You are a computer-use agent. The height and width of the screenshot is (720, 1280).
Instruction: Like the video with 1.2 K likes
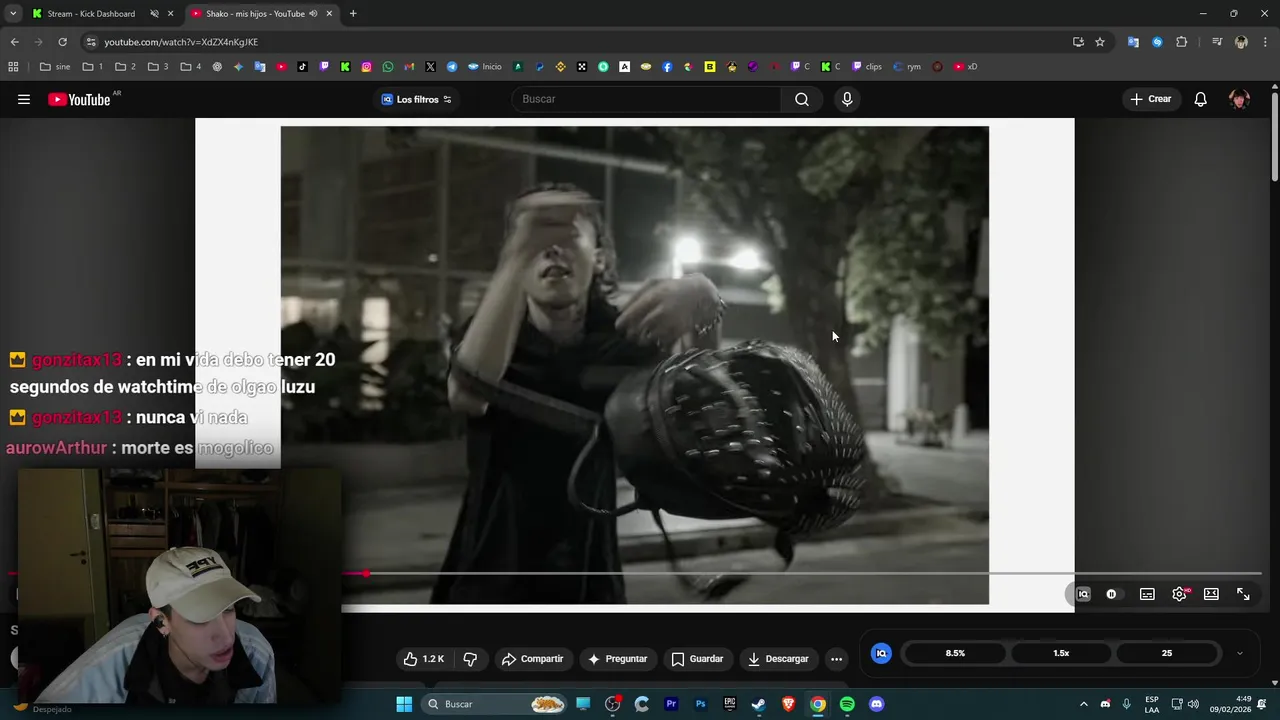pyautogui.click(x=423, y=659)
